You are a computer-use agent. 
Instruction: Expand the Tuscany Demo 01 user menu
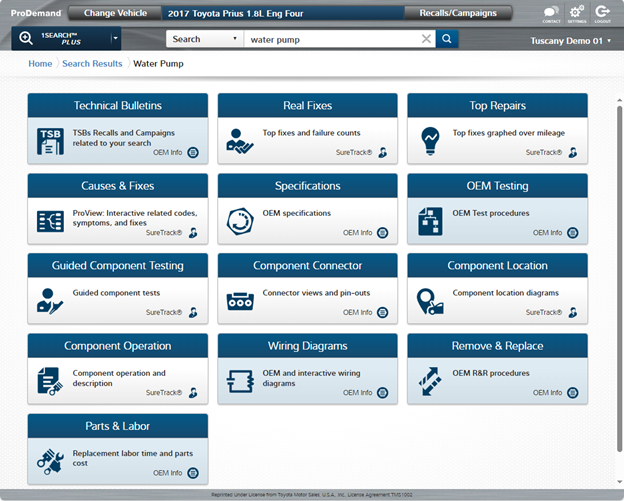[x=571, y=41]
